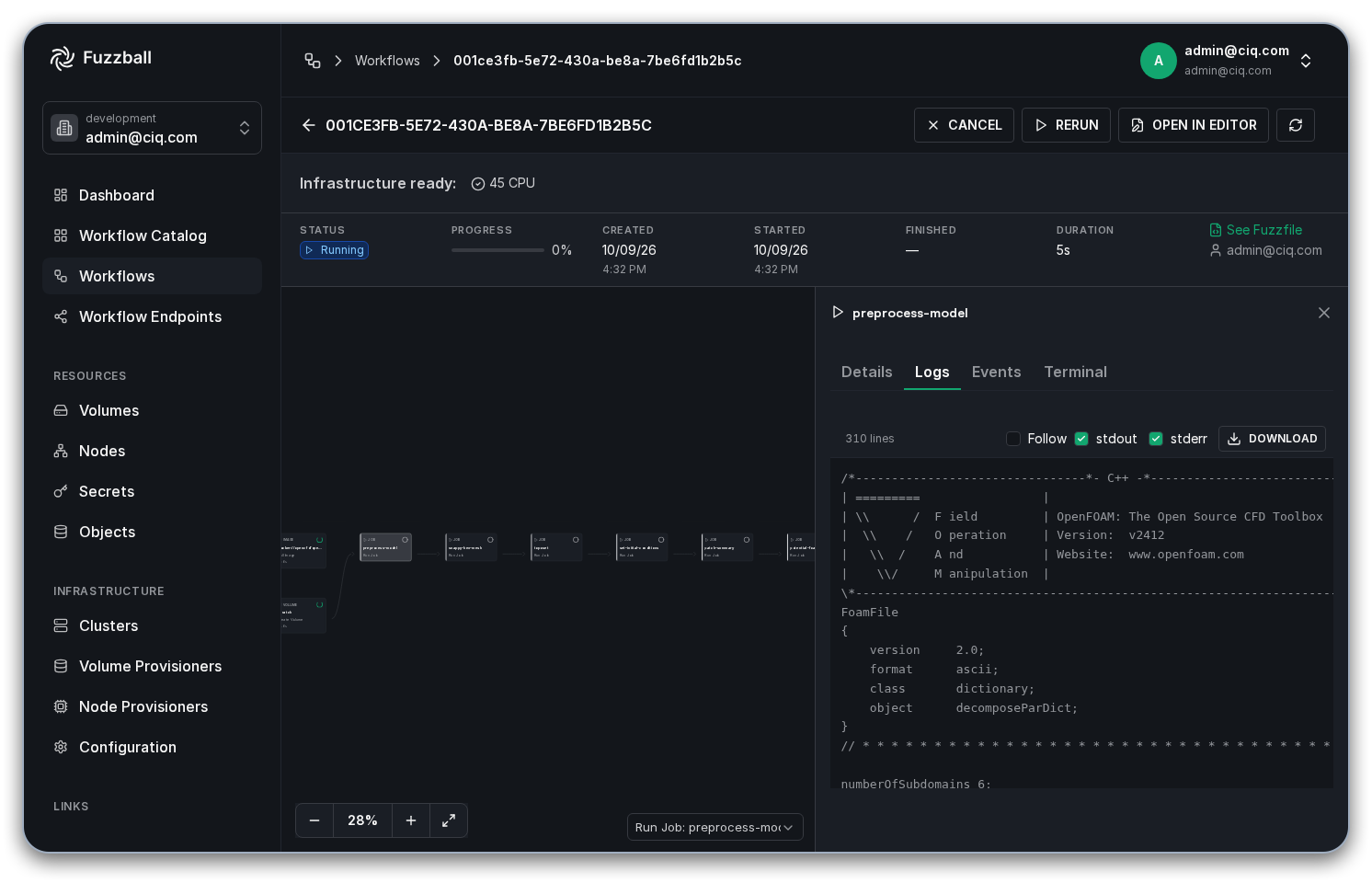The image size is (1372, 883).
Task: Open the admin@ciq.com account menu
Action: (x=1228, y=61)
